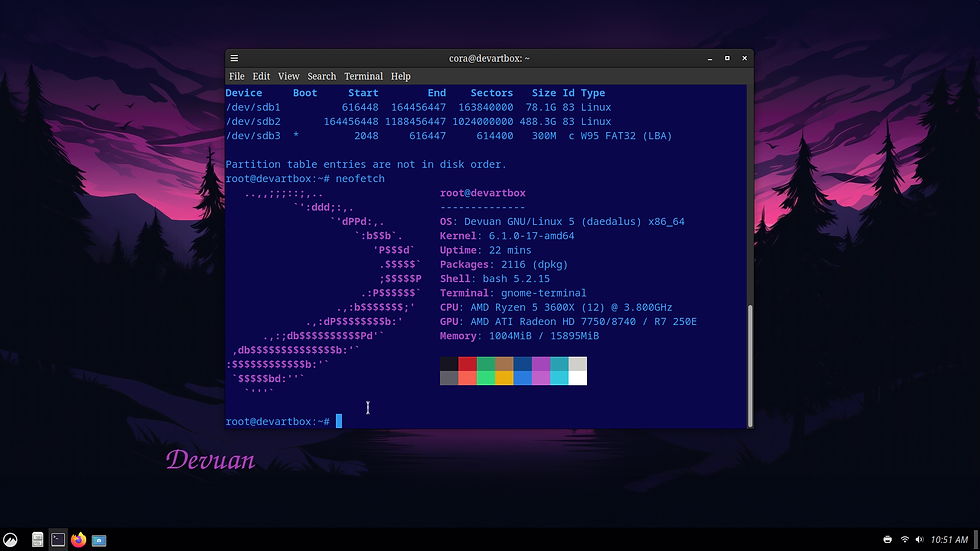The height and width of the screenshot is (551, 980).
Task: Click the W95 FAT32 (LBA) type text
Action: pyautogui.click(x=626, y=136)
